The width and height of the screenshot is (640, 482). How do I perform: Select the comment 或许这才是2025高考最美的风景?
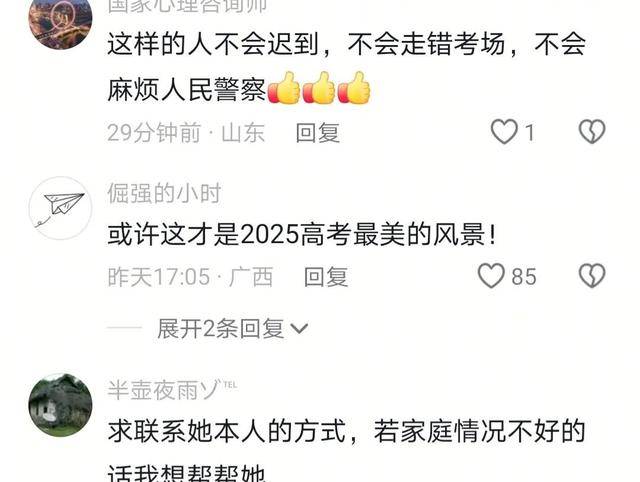[302, 234]
